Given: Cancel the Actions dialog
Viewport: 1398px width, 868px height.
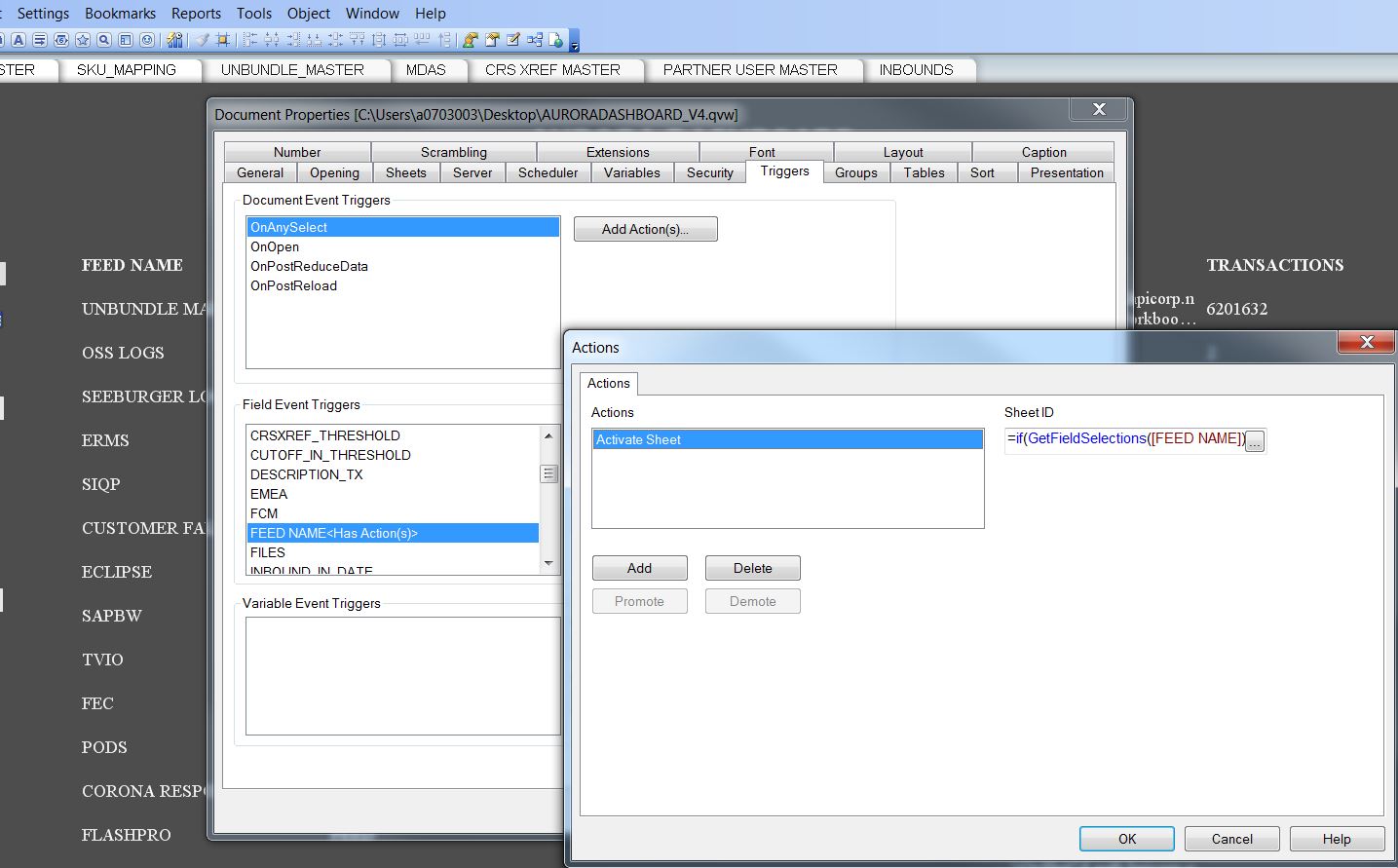Looking at the screenshot, I should coord(1231,839).
